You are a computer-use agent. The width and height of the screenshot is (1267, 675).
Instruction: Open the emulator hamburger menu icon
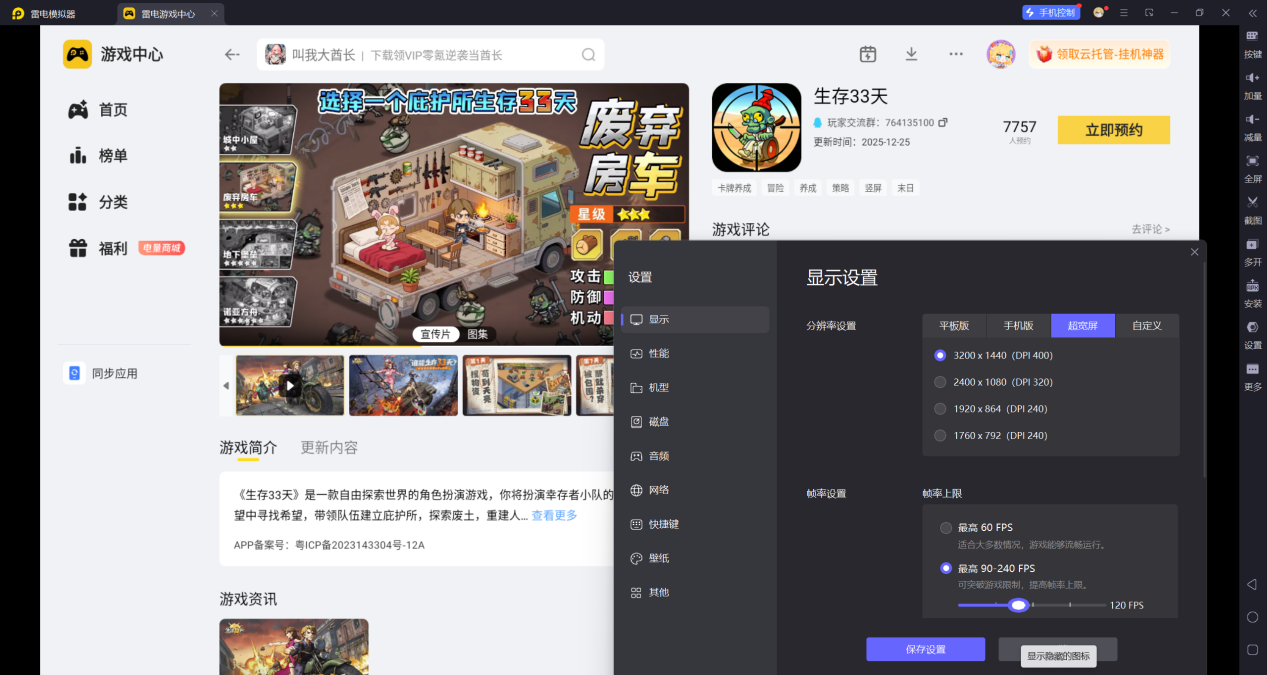click(x=1124, y=13)
